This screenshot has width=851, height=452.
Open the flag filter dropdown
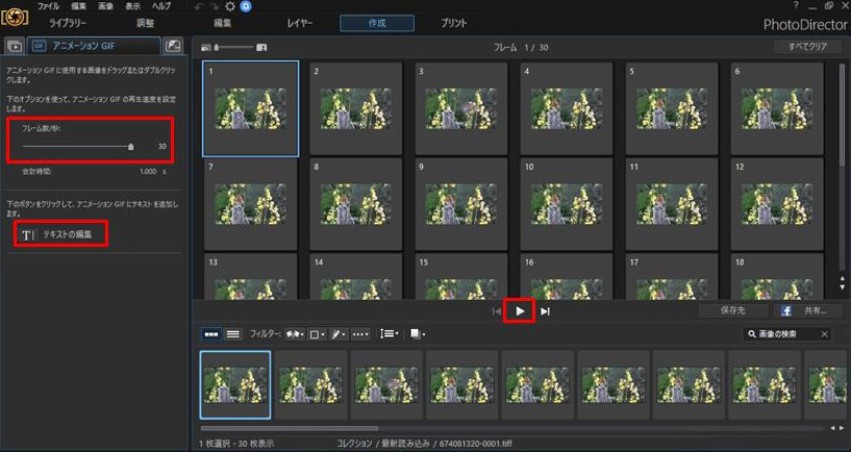pos(294,335)
